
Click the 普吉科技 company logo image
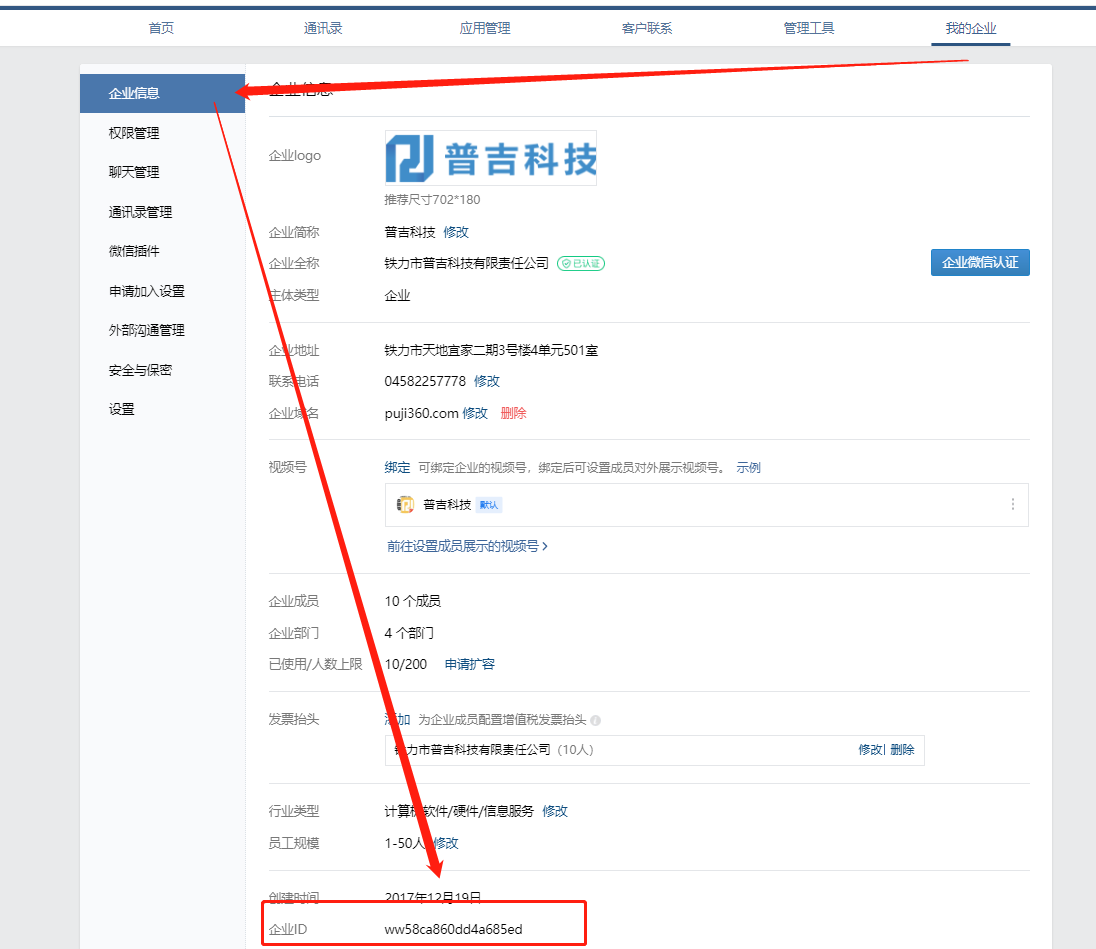point(491,158)
